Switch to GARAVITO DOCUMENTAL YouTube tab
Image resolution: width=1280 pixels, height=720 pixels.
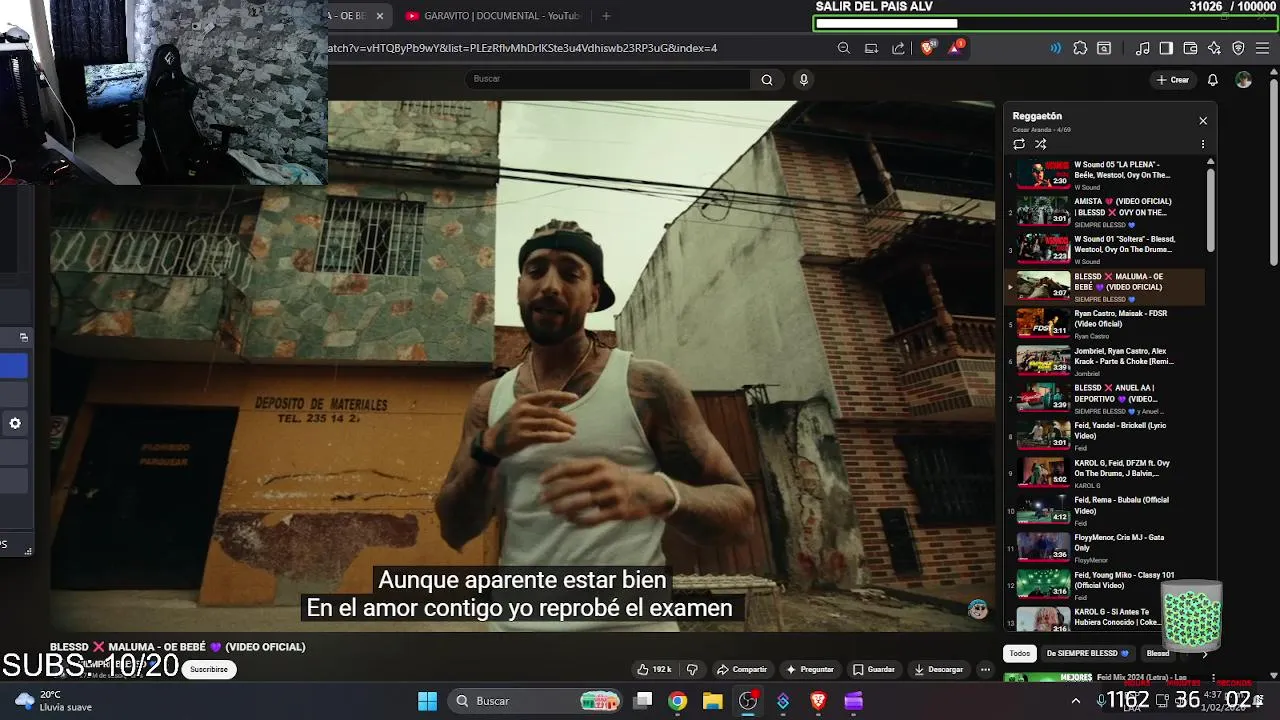(x=492, y=16)
